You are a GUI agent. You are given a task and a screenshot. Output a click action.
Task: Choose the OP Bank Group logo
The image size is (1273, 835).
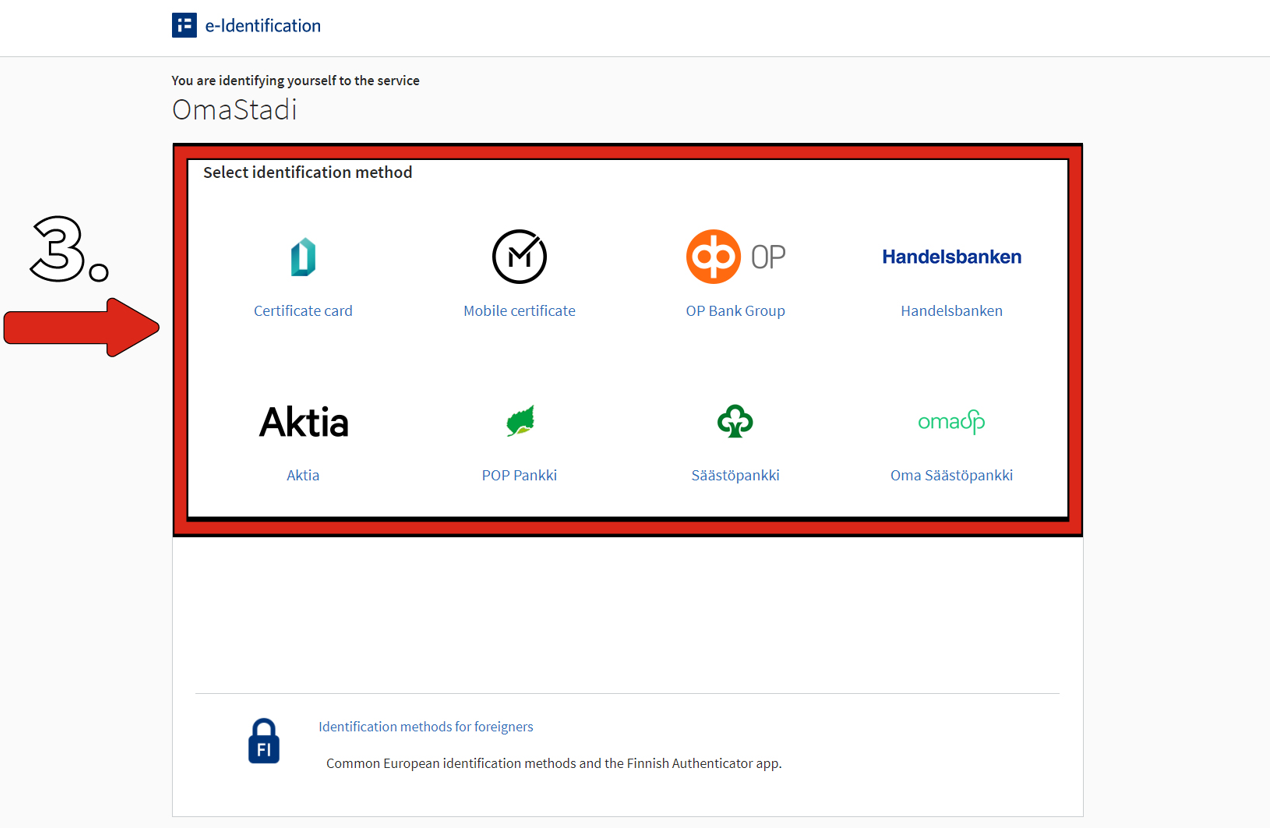[x=735, y=257]
